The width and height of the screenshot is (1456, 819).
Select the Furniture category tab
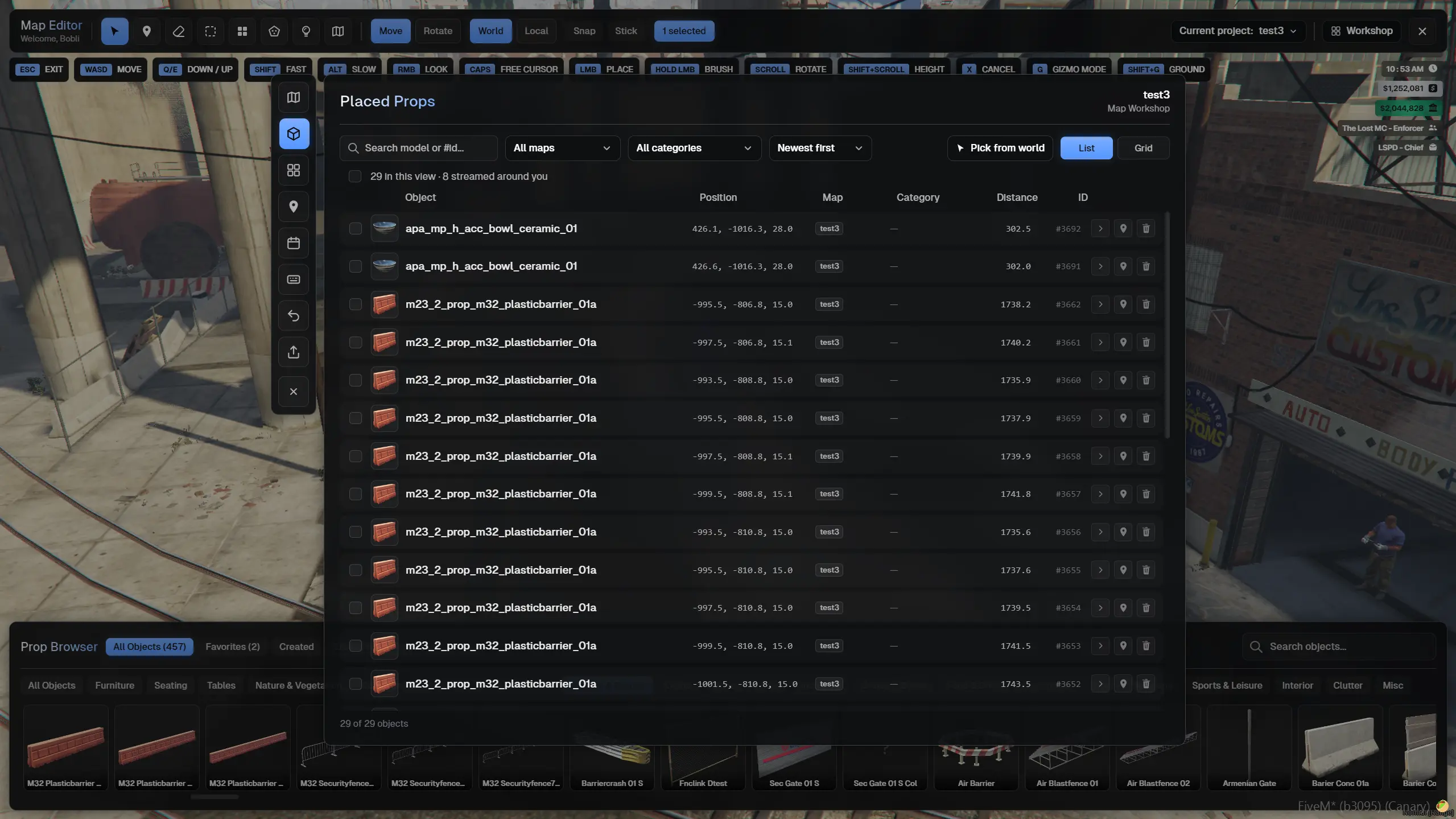click(114, 685)
